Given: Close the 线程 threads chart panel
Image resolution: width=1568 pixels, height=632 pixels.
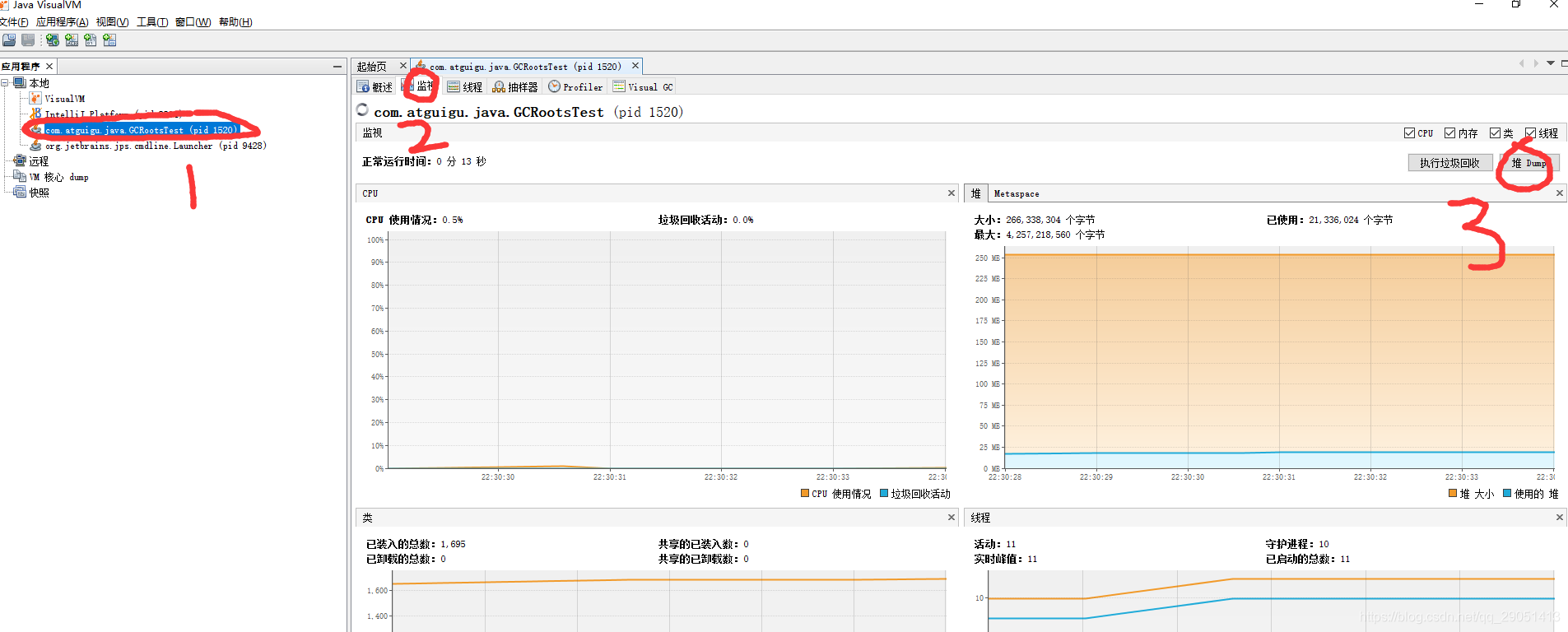Looking at the screenshot, I should [1559, 518].
